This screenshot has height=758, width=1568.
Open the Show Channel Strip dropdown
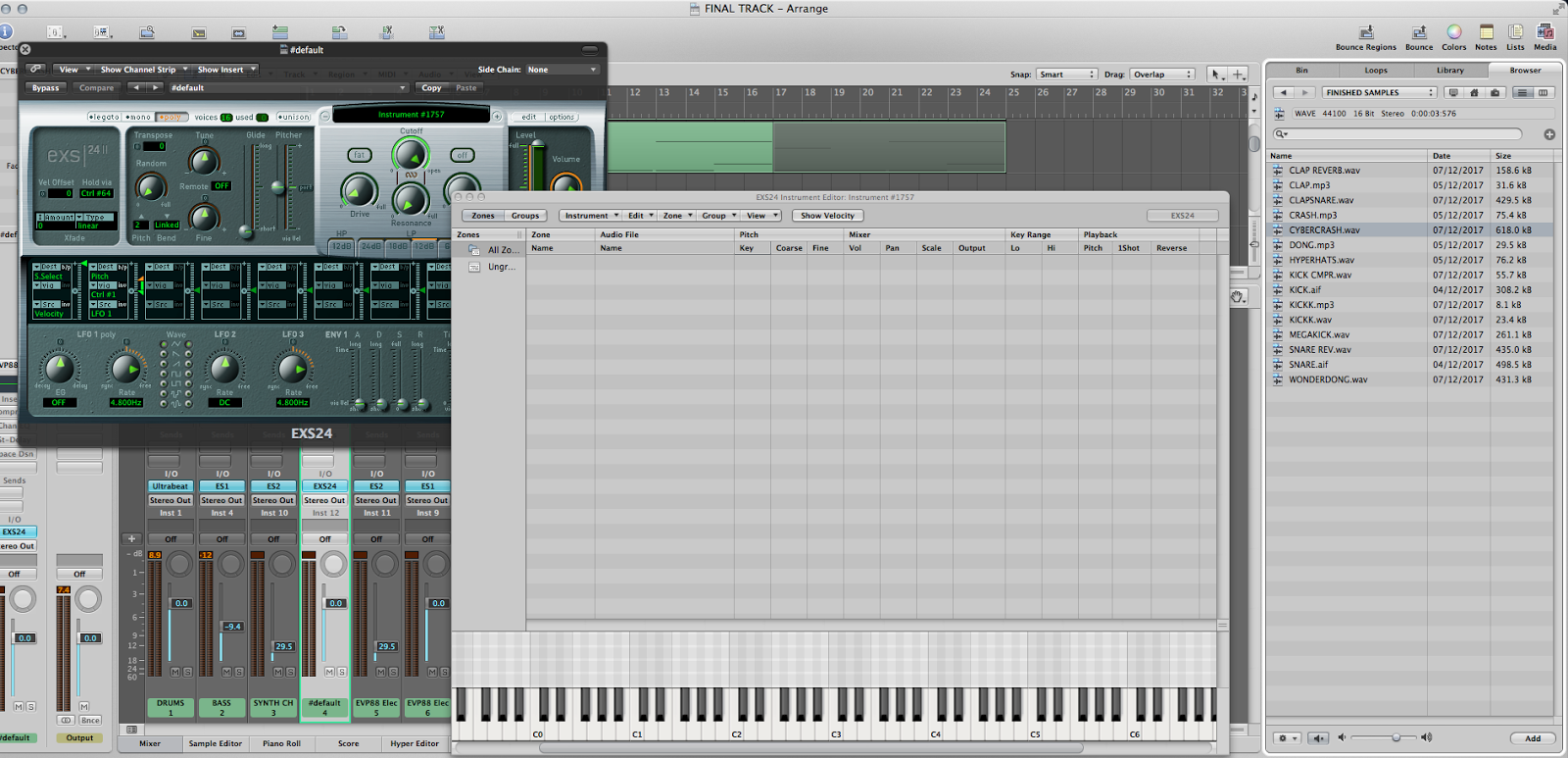143,69
